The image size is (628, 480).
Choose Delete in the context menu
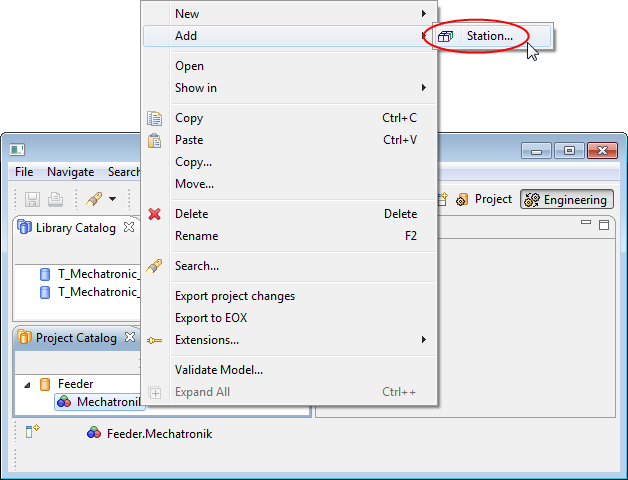click(x=290, y=214)
